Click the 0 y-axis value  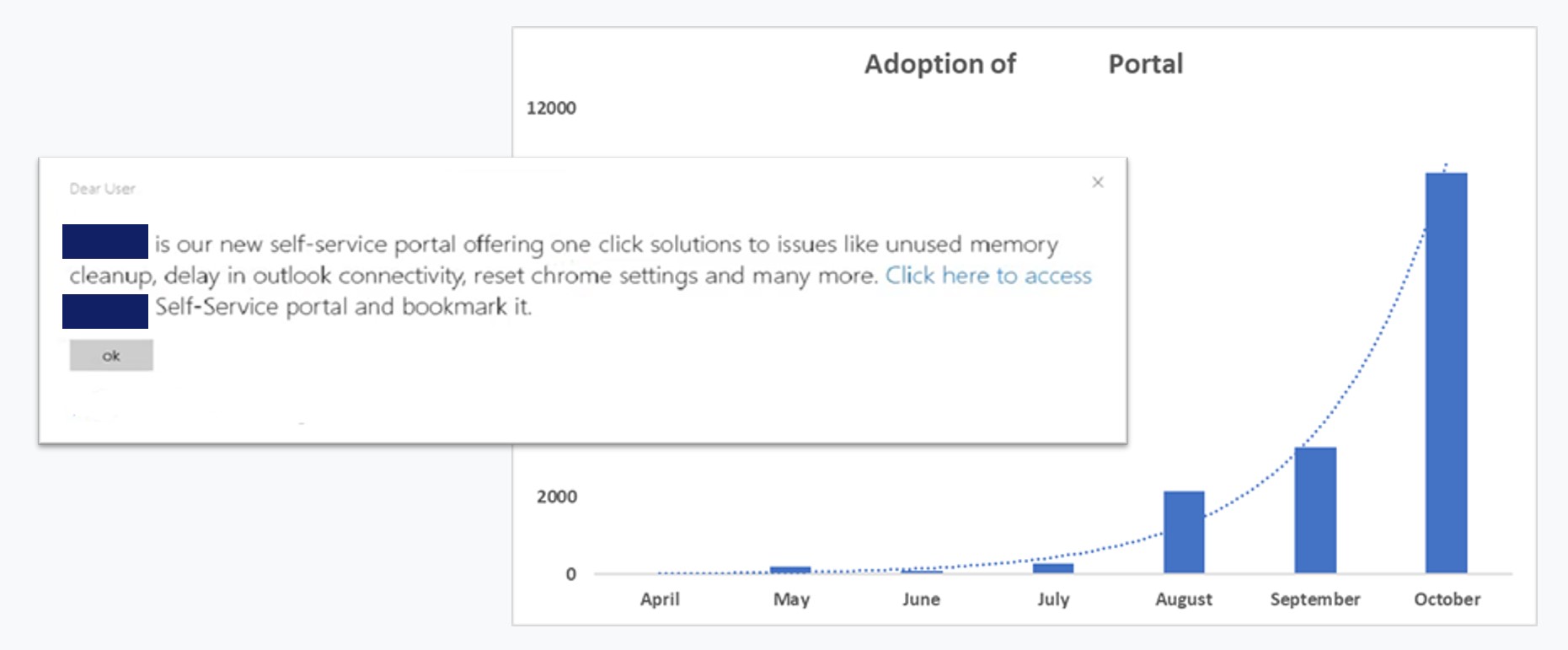570,574
